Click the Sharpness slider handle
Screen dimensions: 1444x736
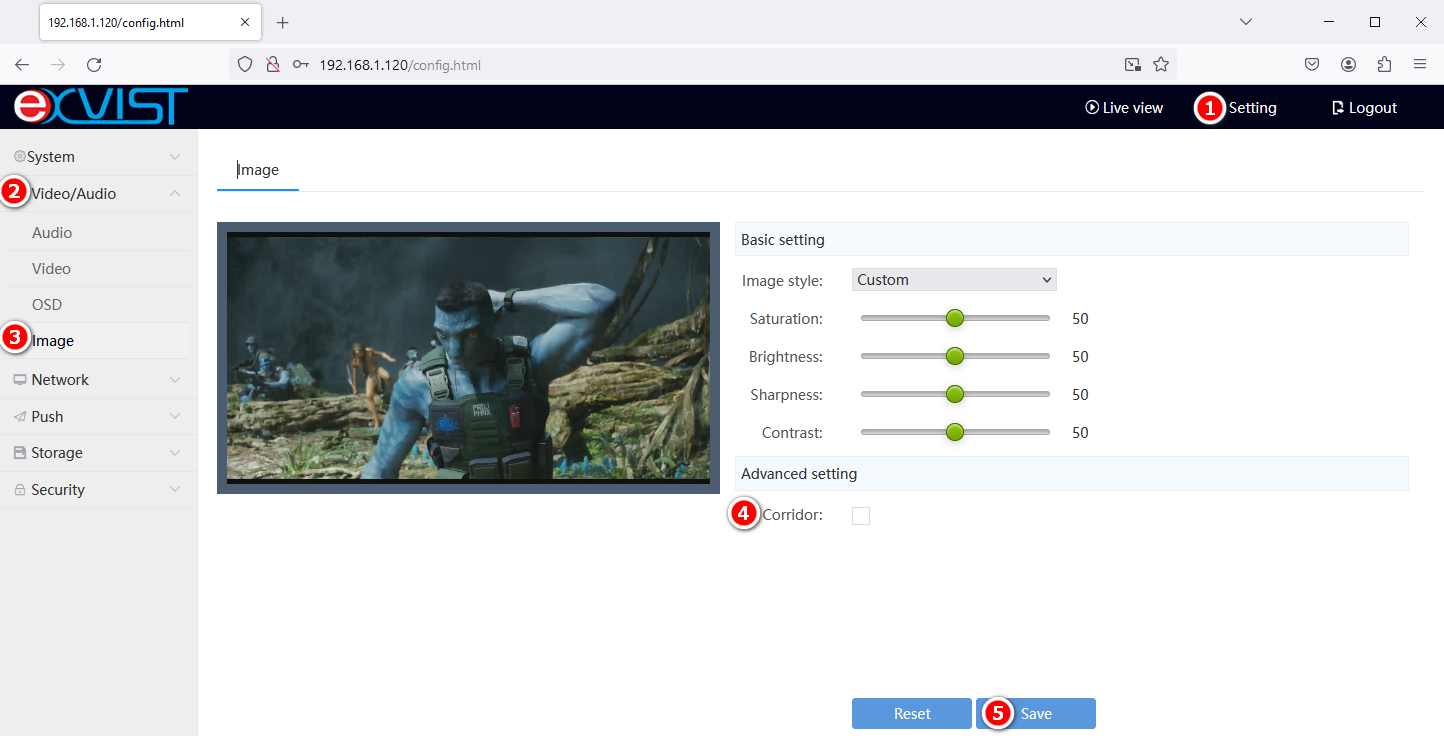pos(955,394)
